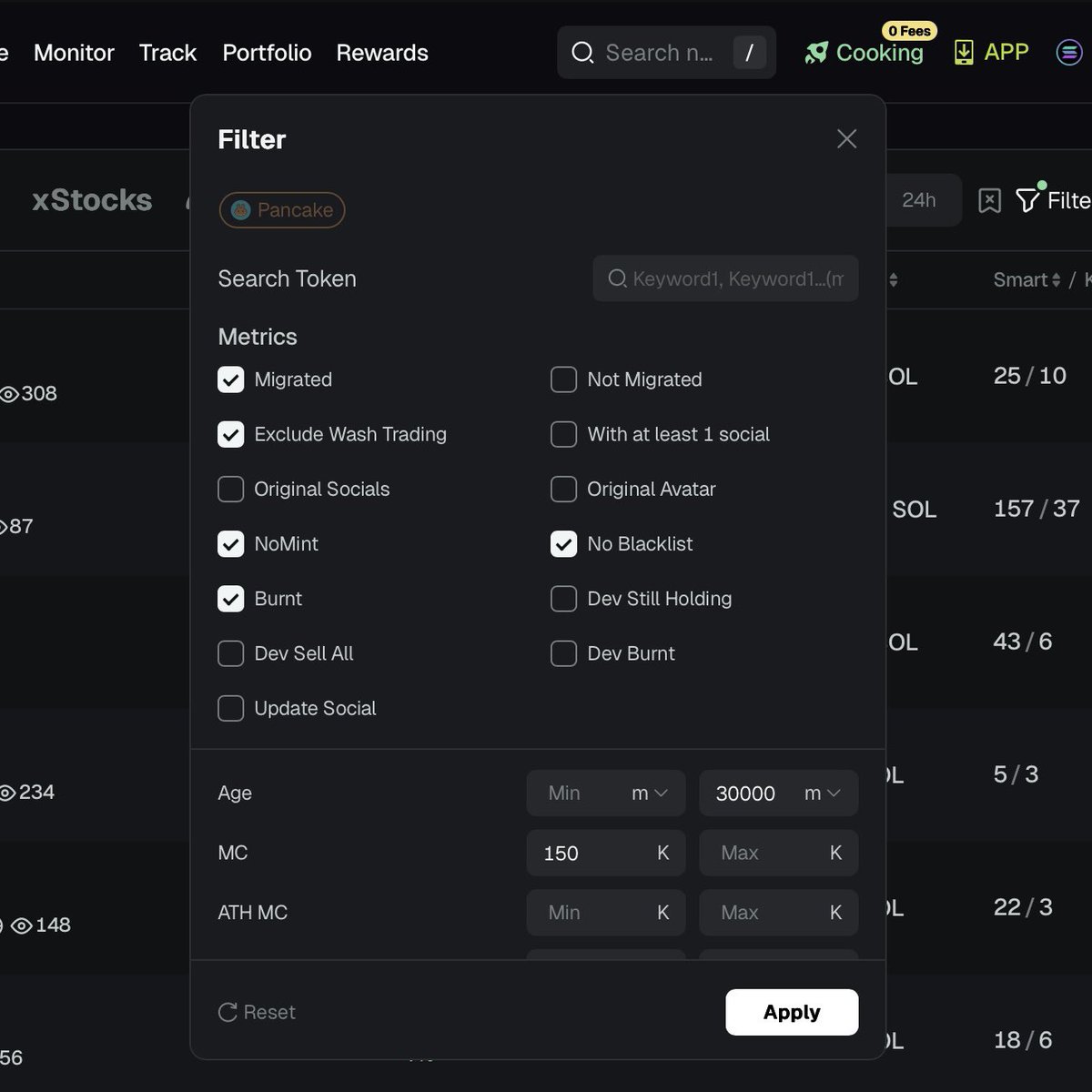
Task: Open Age minimum unit dropdown
Action: pyautogui.click(x=650, y=794)
